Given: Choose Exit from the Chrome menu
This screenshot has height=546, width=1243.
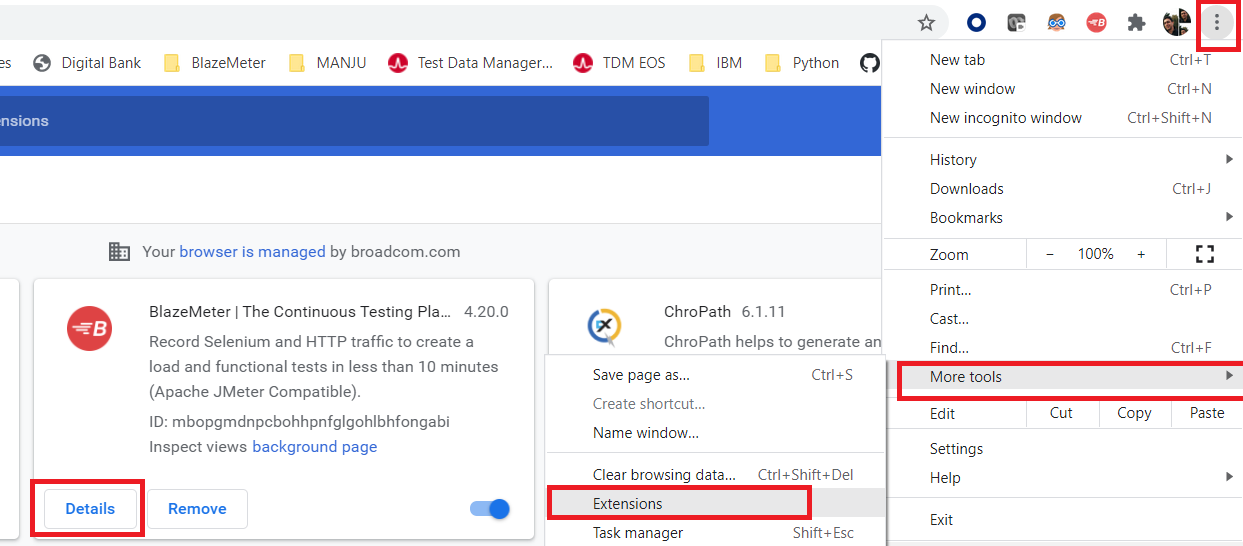Looking at the screenshot, I should (x=1062, y=520).
